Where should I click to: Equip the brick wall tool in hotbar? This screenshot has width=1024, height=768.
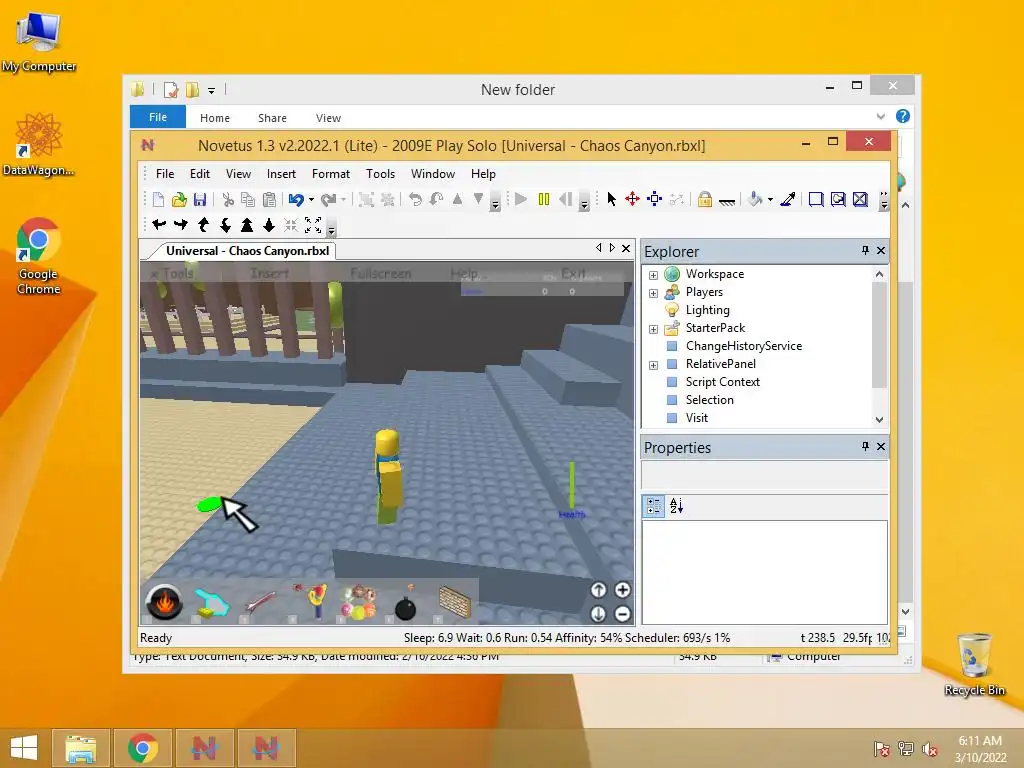455,602
